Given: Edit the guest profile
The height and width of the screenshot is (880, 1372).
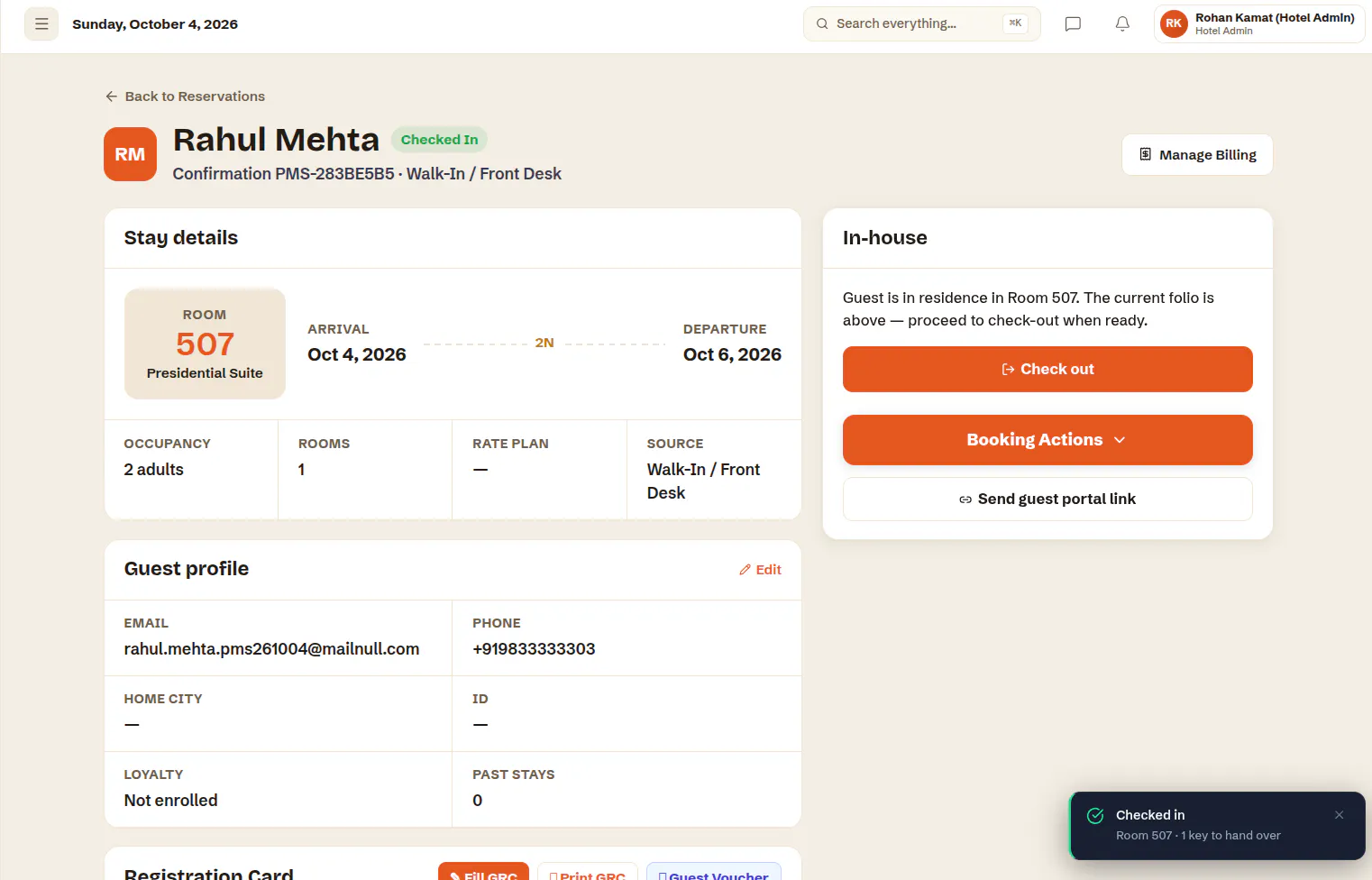Looking at the screenshot, I should tap(760, 570).
